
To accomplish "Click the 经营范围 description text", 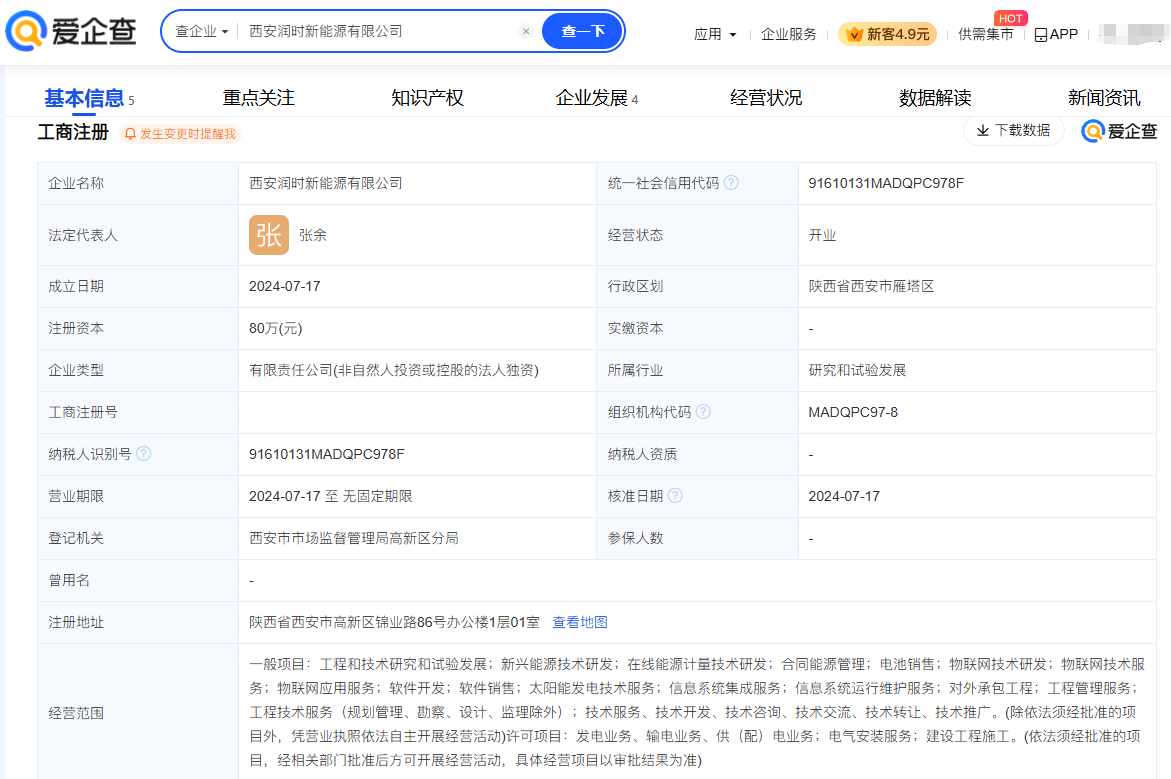I will [697, 713].
